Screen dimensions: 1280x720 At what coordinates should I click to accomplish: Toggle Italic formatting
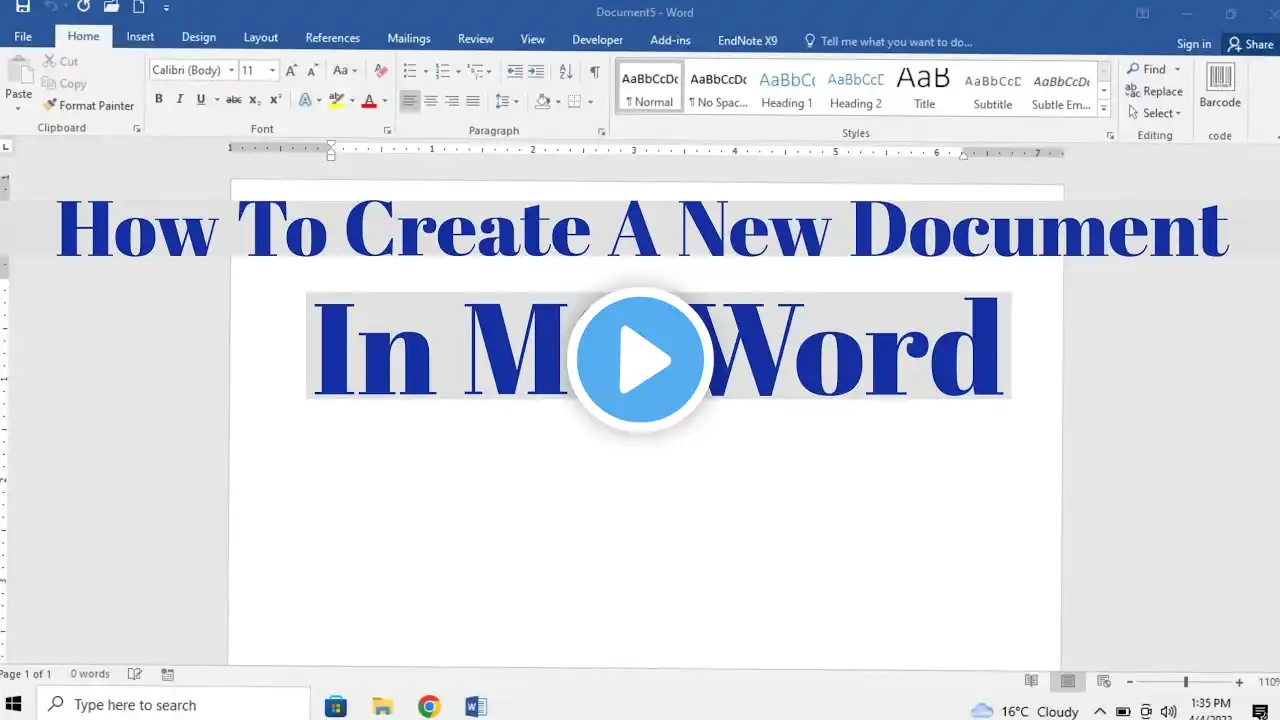click(180, 99)
